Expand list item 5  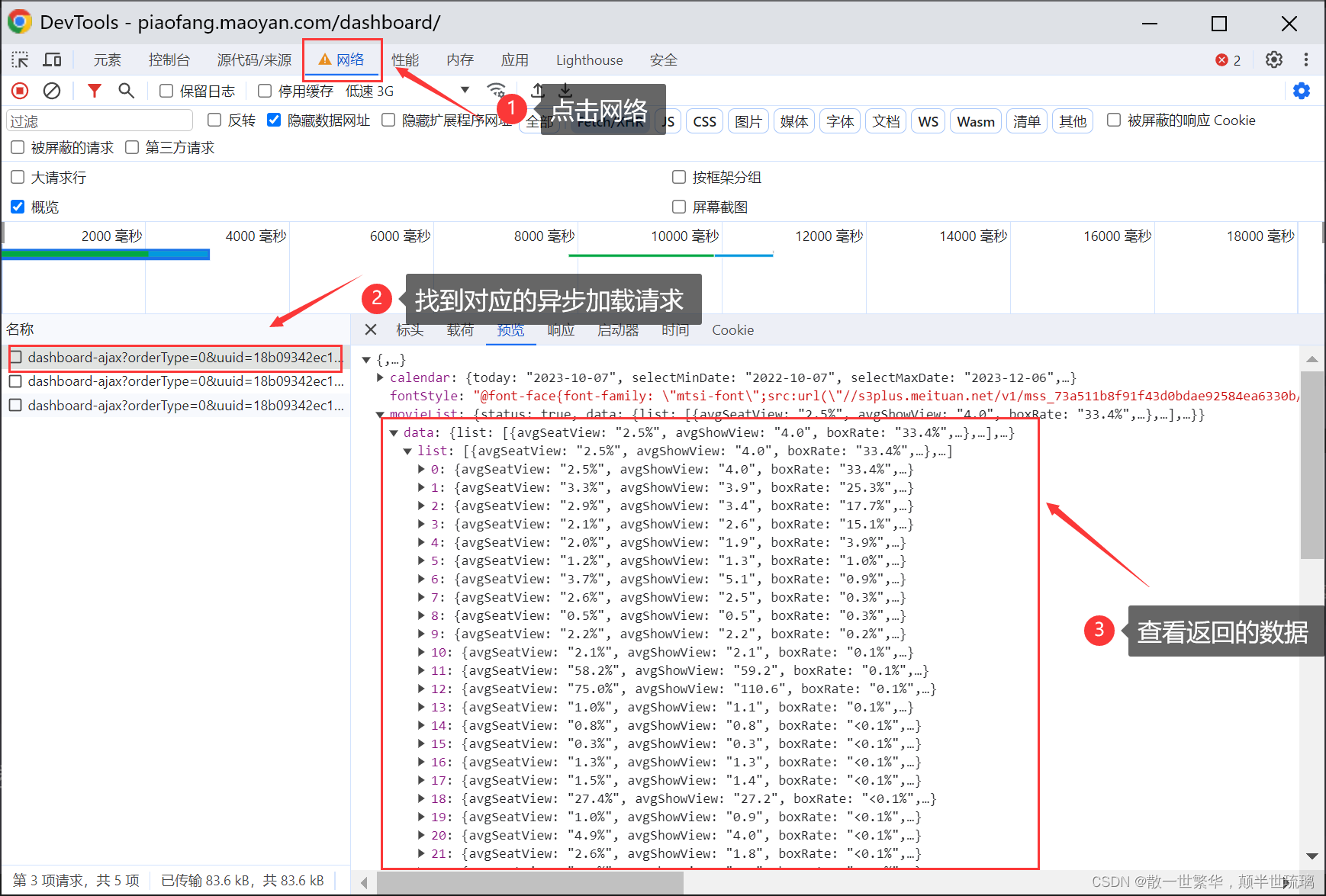pyautogui.click(x=421, y=560)
